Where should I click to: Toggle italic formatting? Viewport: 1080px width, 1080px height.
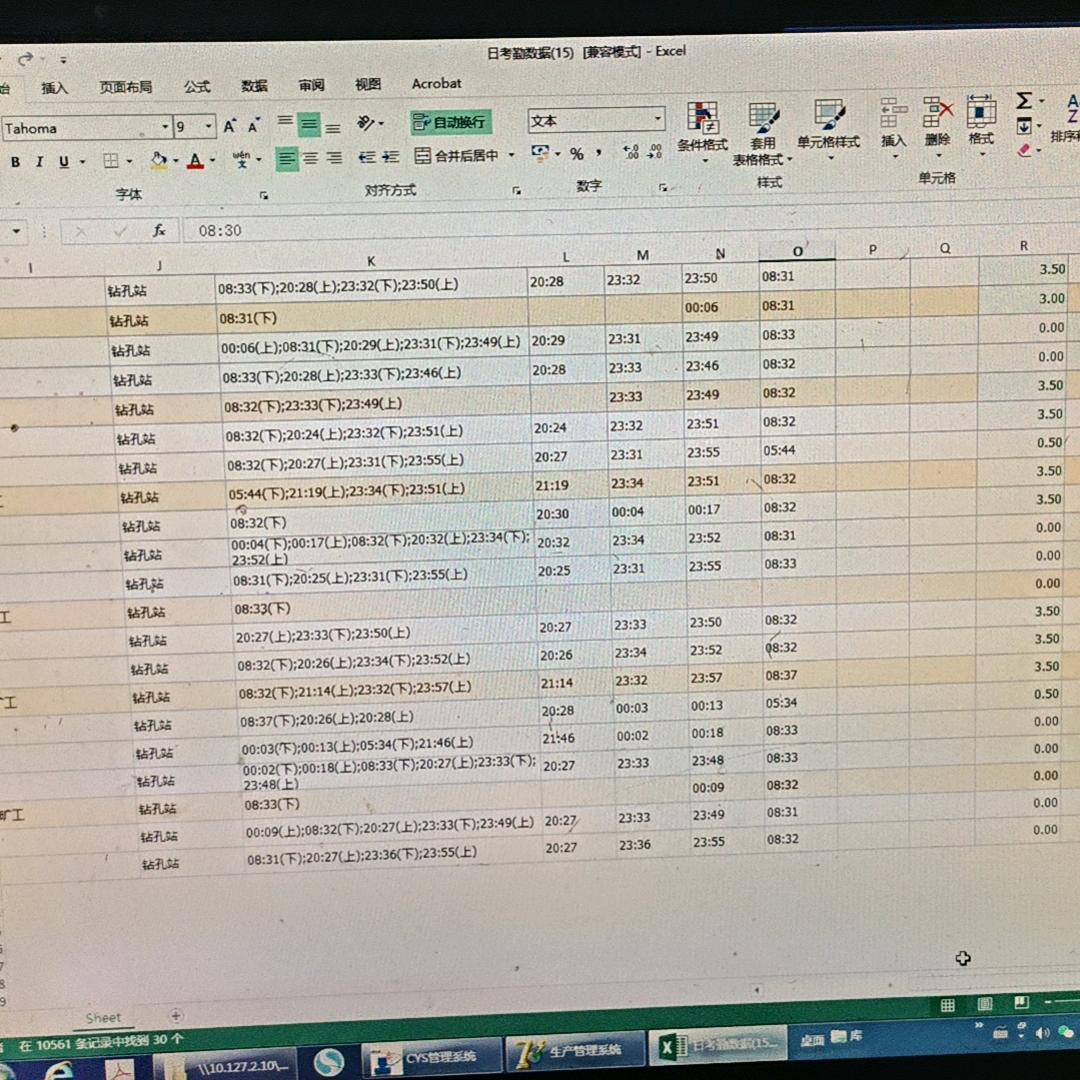pos(39,162)
